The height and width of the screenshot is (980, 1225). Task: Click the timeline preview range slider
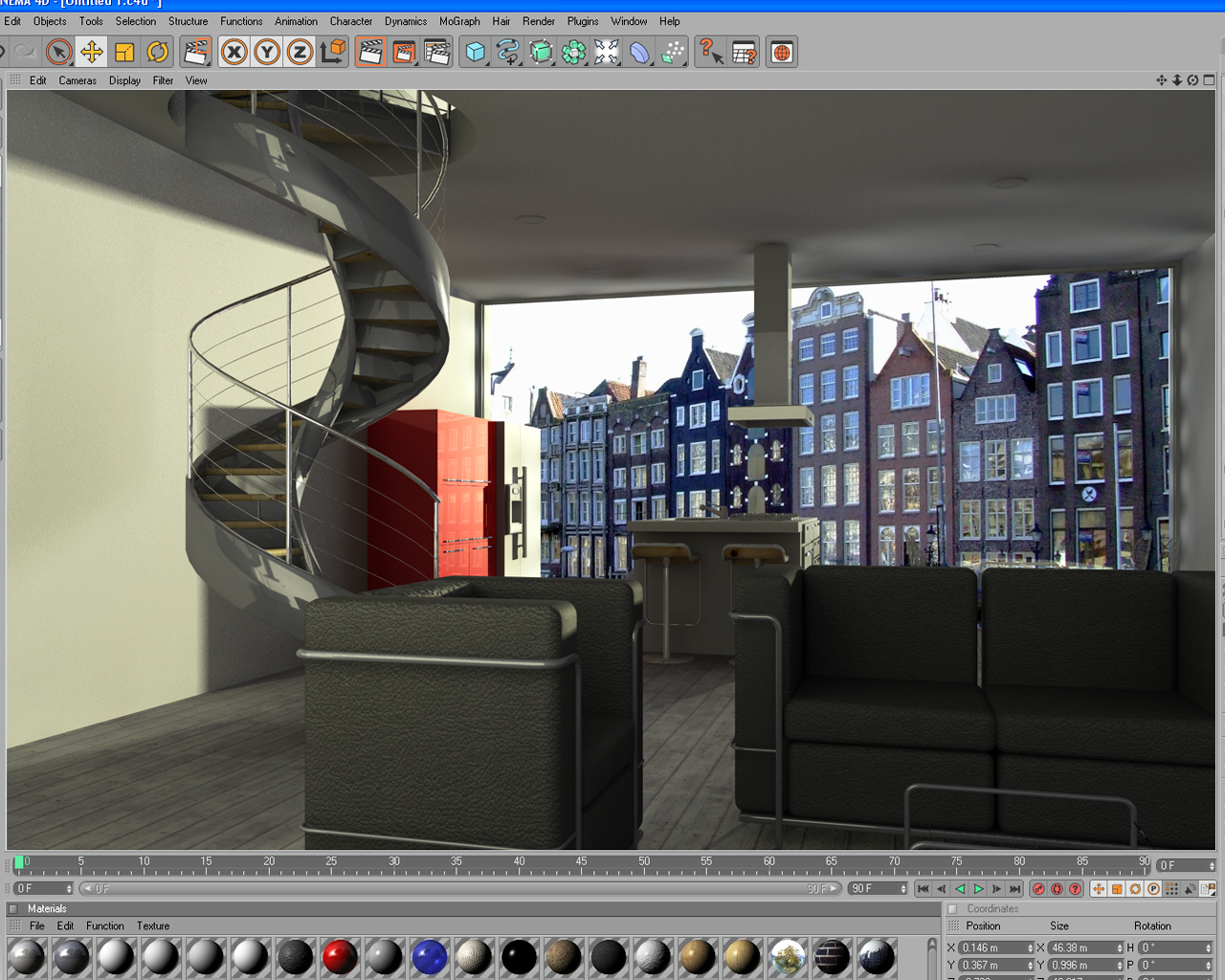click(x=458, y=889)
